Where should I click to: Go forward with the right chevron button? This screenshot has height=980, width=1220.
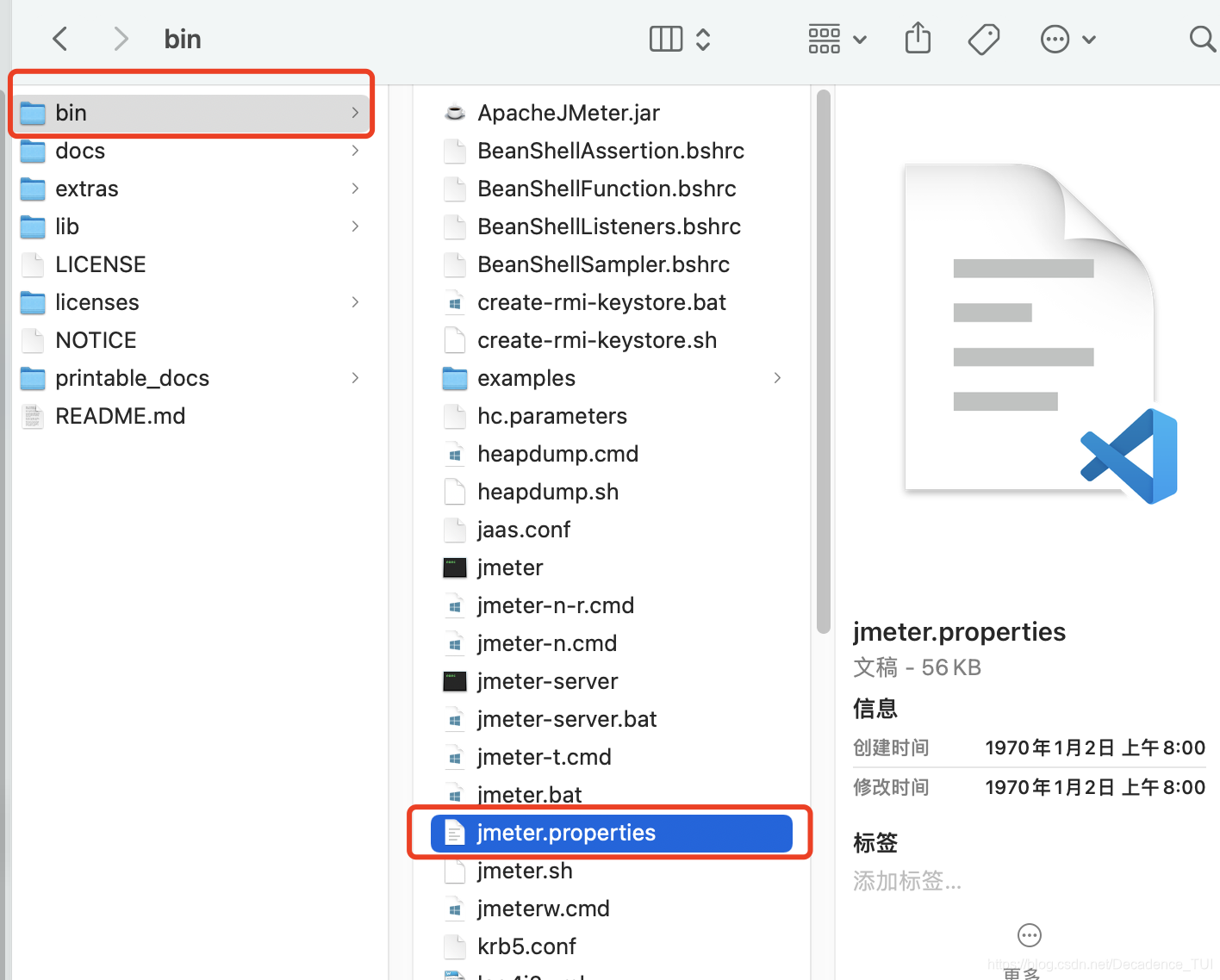point(121,39)
